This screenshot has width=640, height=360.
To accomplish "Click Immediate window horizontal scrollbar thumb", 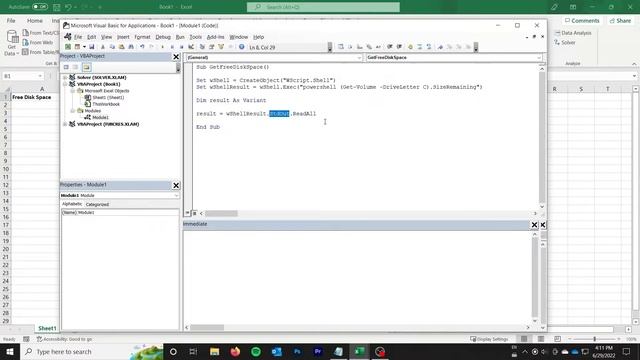I will pos(207,327).
